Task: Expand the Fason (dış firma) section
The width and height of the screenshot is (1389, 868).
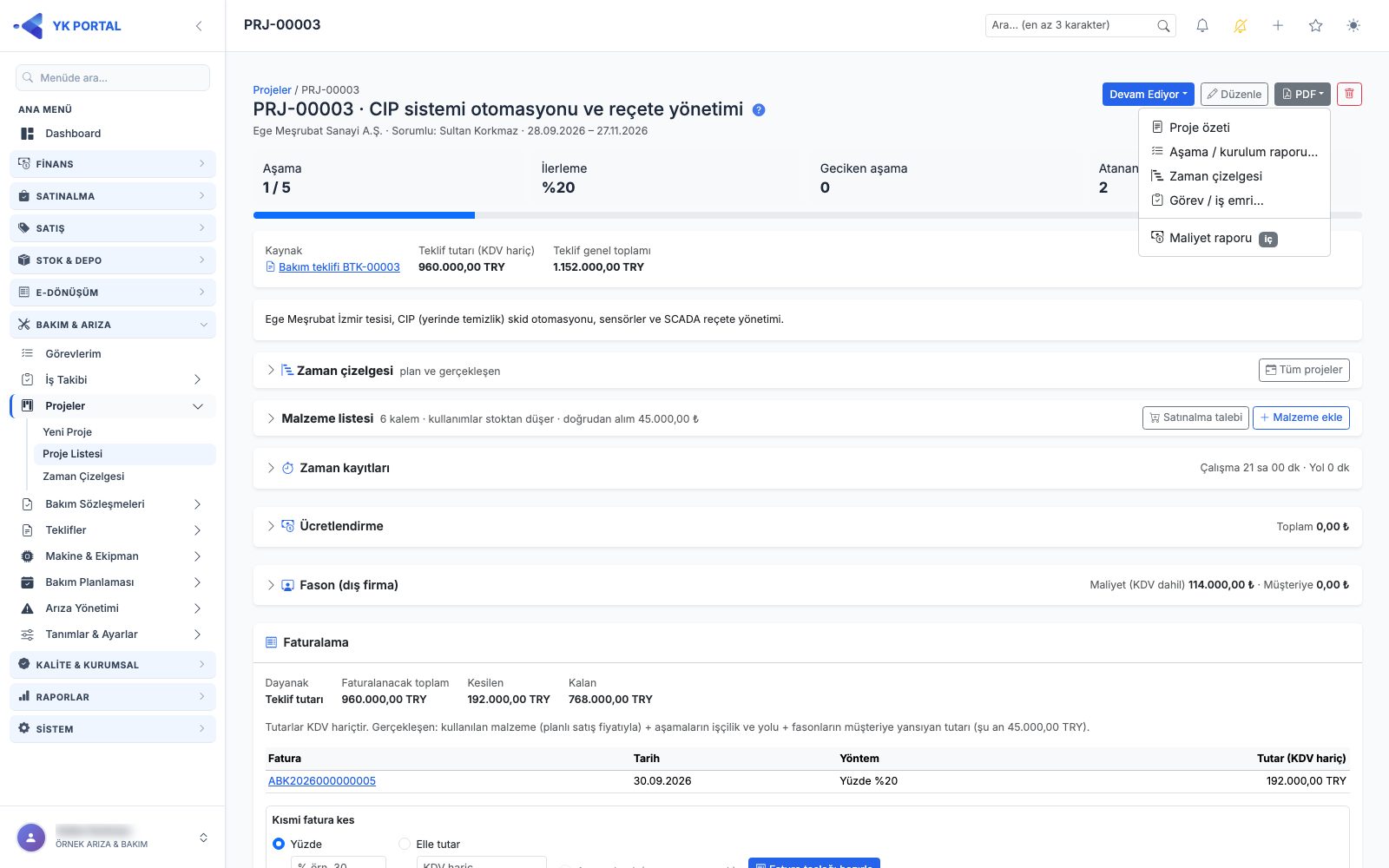Action: [x=271, y=585]
